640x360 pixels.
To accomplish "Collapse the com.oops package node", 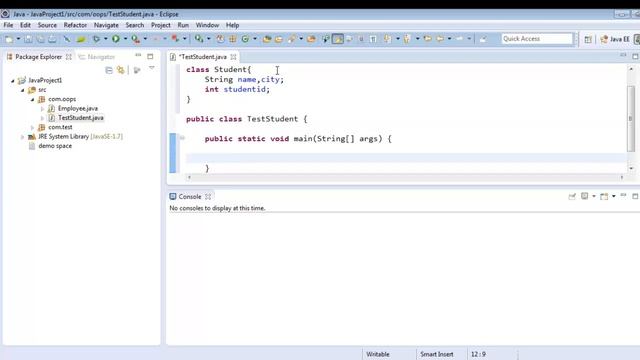I will point(33,100).
